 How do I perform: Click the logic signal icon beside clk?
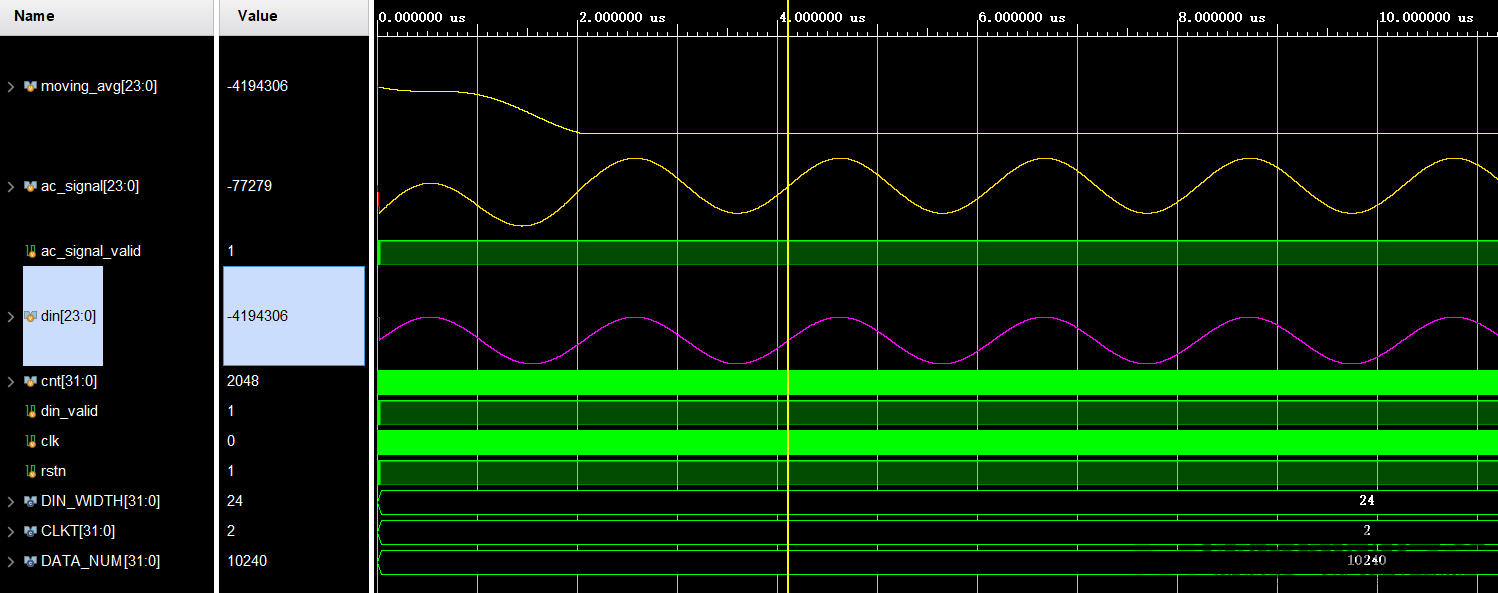point(29,441)
